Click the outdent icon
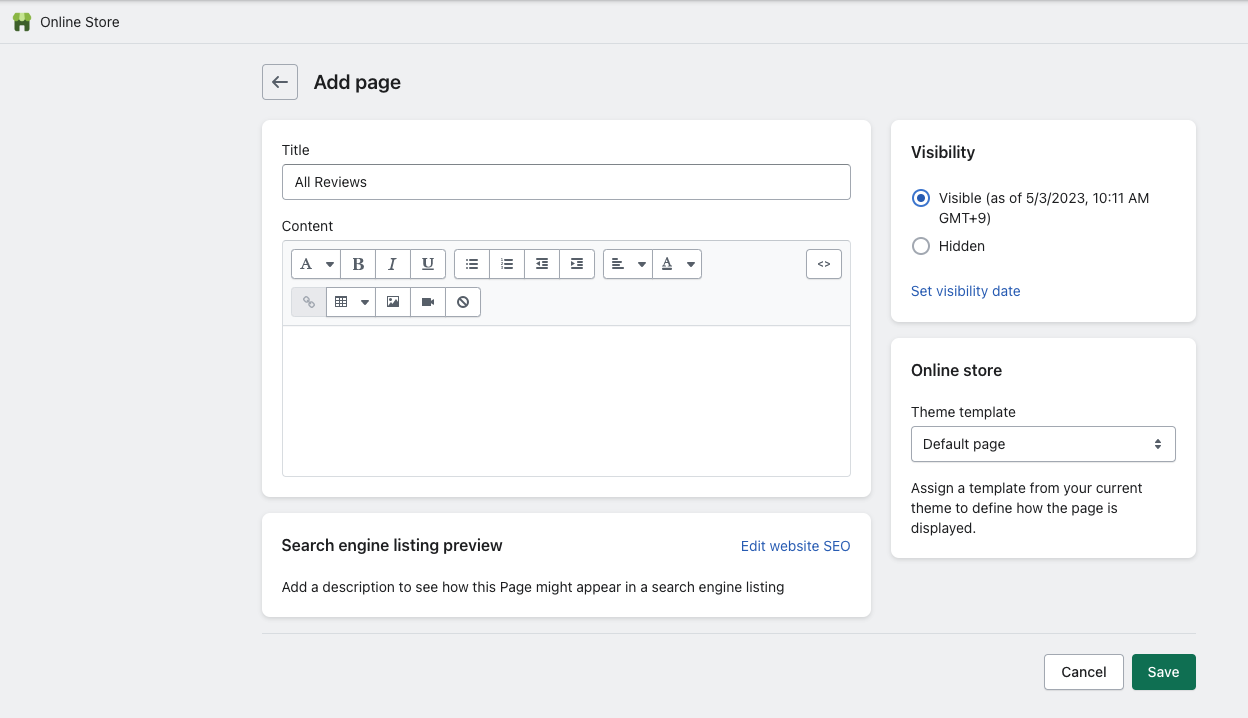 coord(542,264)
